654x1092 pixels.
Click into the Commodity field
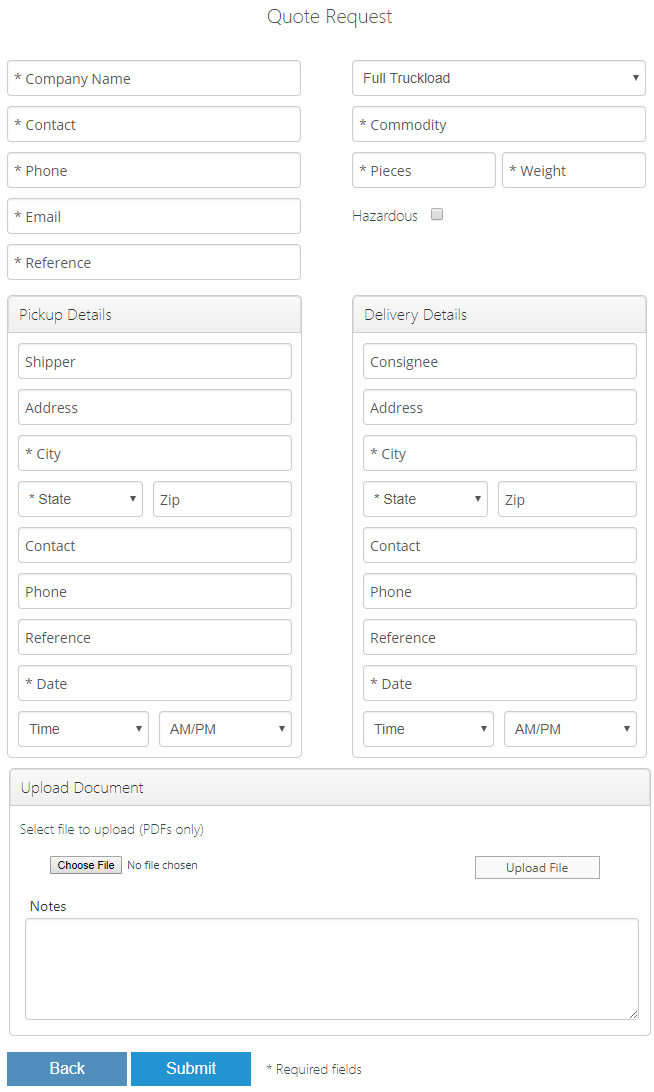(499, 124)
